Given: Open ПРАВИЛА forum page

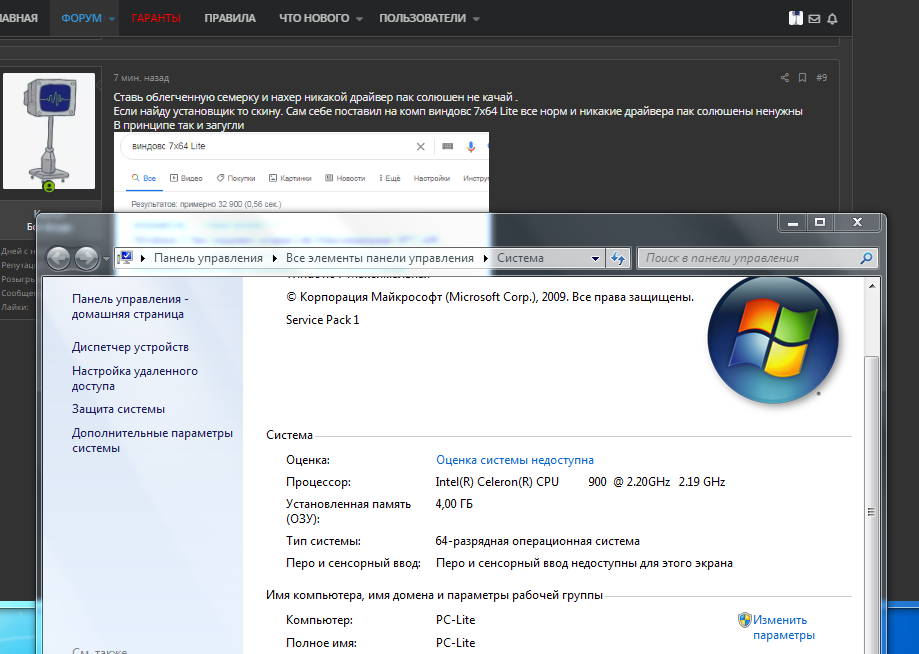Looking at the screenshot, I should tap(230, 18).
